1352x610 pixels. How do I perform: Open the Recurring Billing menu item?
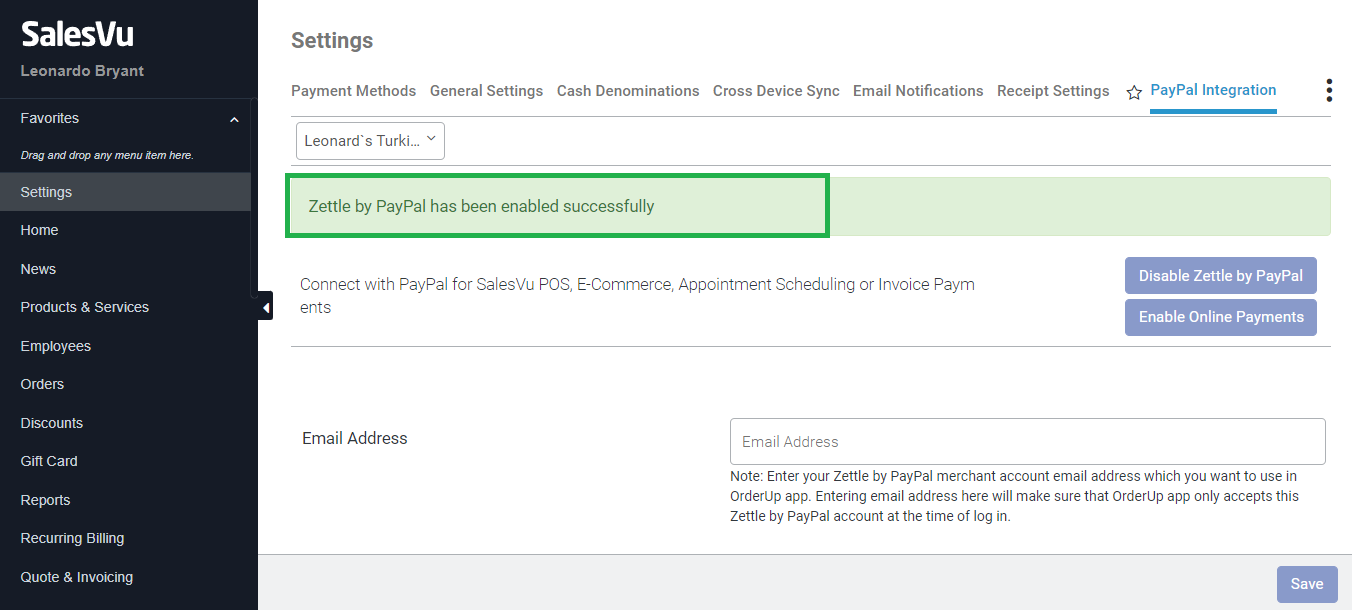point(73,538)
